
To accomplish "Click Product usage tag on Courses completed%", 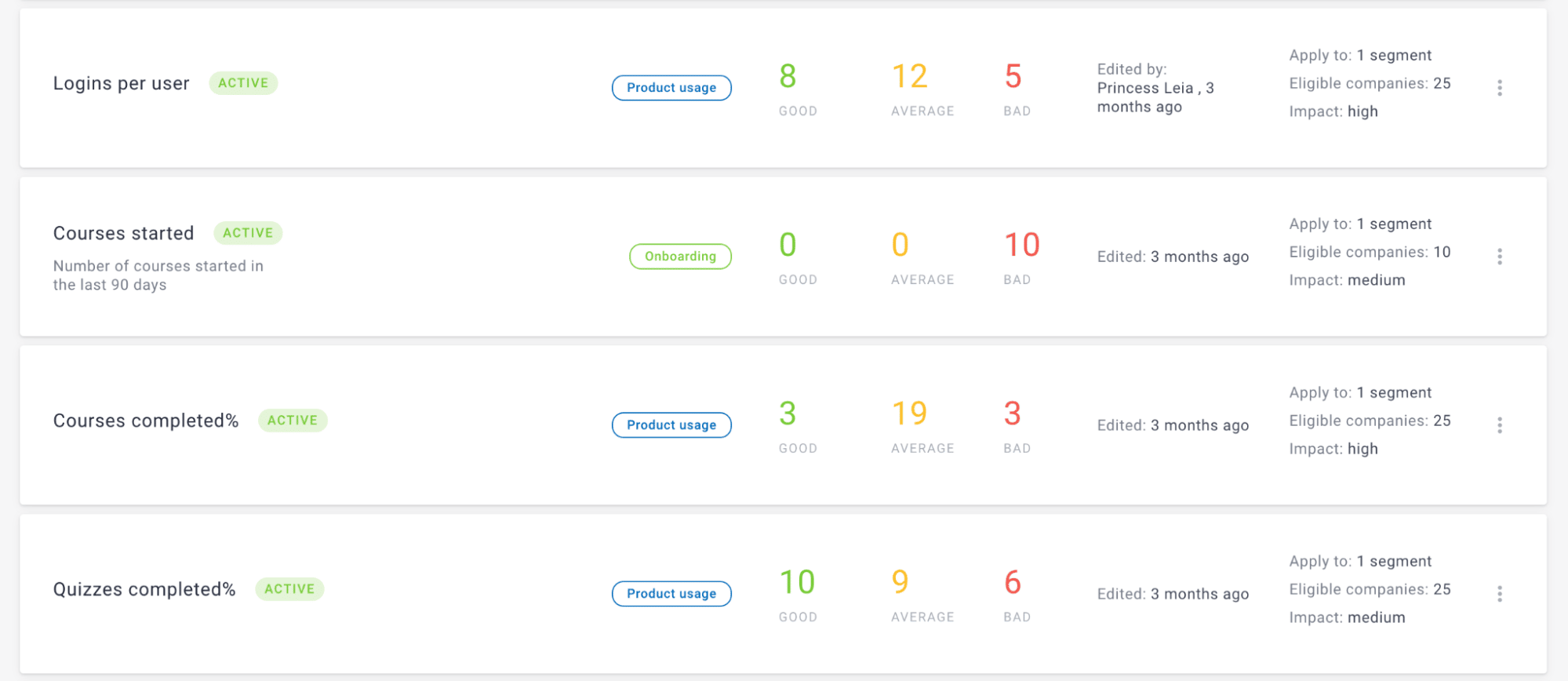I will pyautogui.click(x=671, y=425).
